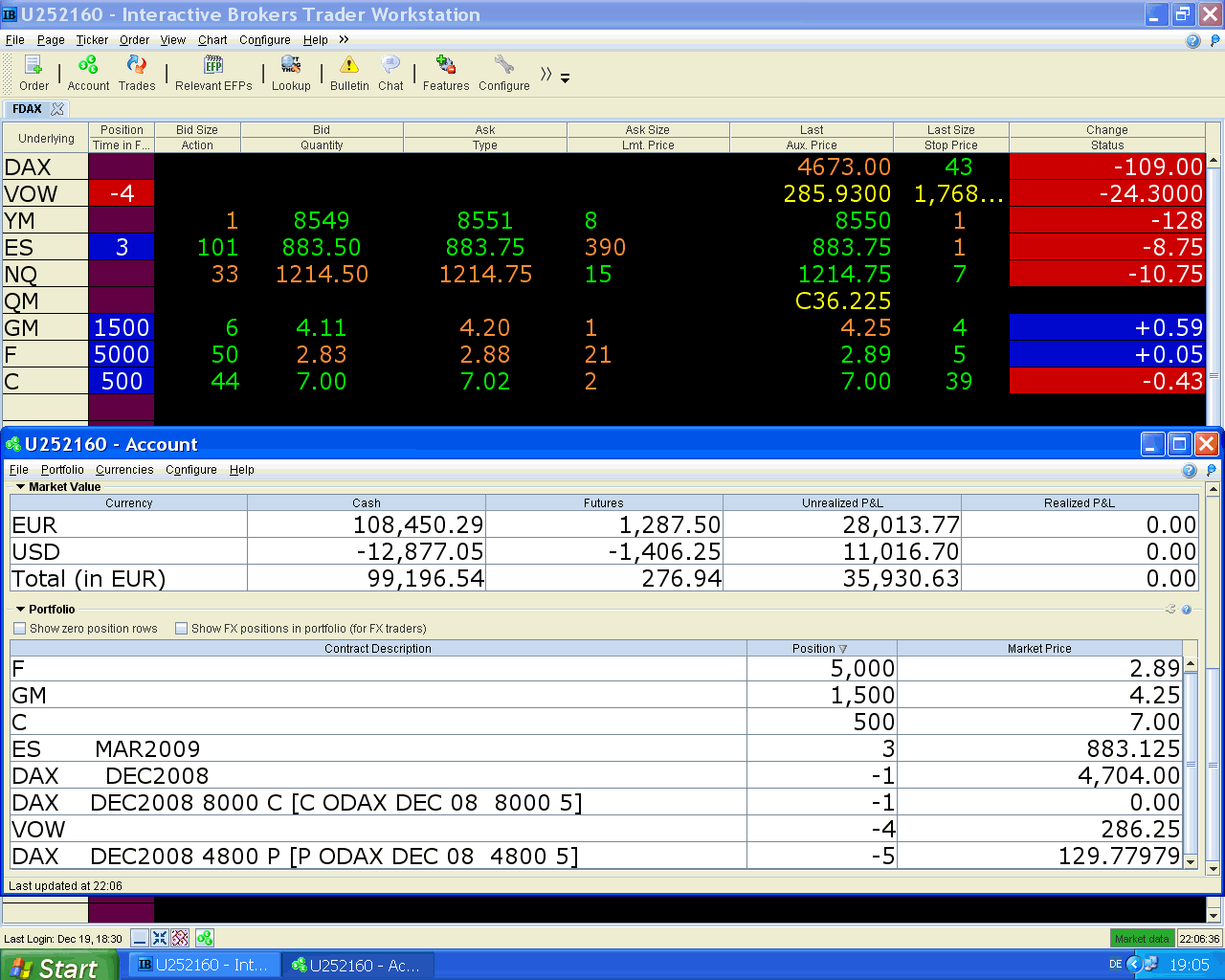Click the Unrealized P&L column header
This screenshot has width=1225, height=980.
click(x=842, y=503)
